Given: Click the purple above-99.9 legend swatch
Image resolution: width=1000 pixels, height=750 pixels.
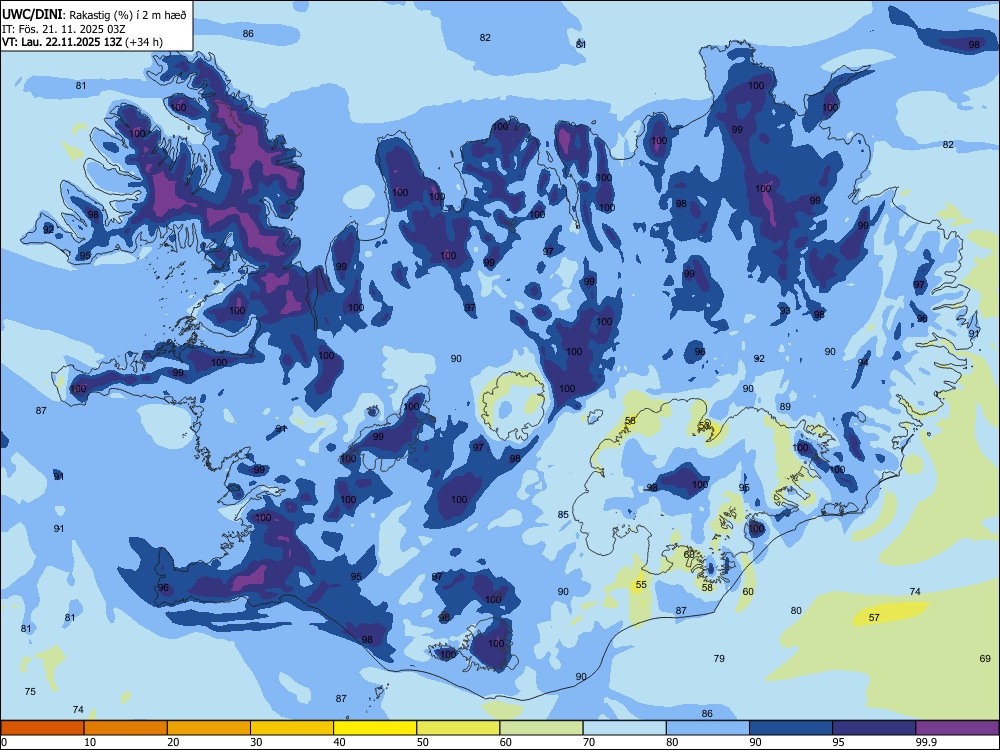Looking at the screenshot, I should [x=957, y=728].
